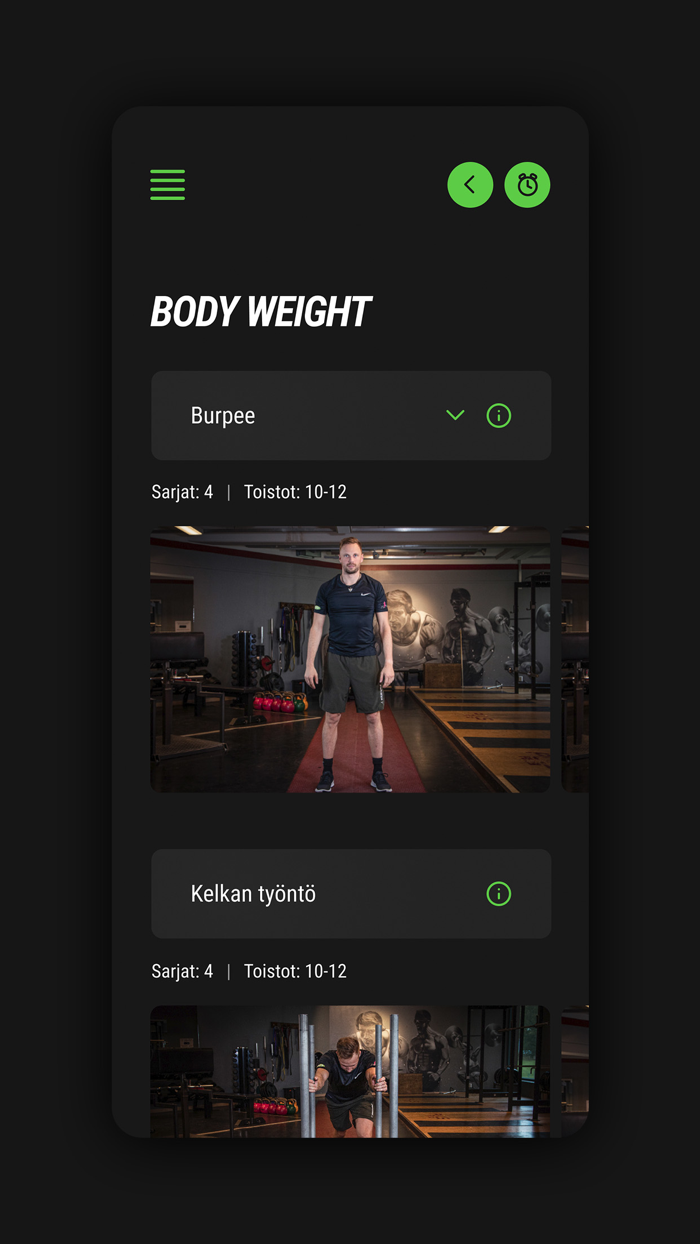Viewport: 700px width, 1244px height.
Task: Select Toistot: 10-12 text under Kelkan työntö
Action: coord(295,971)
